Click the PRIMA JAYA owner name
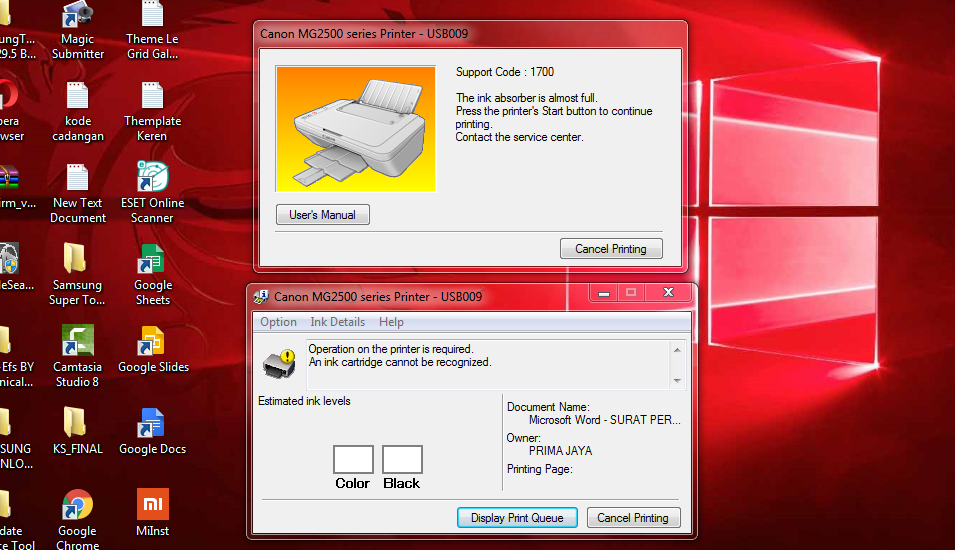This screenshot has width=955, height=550. (560, 451)
